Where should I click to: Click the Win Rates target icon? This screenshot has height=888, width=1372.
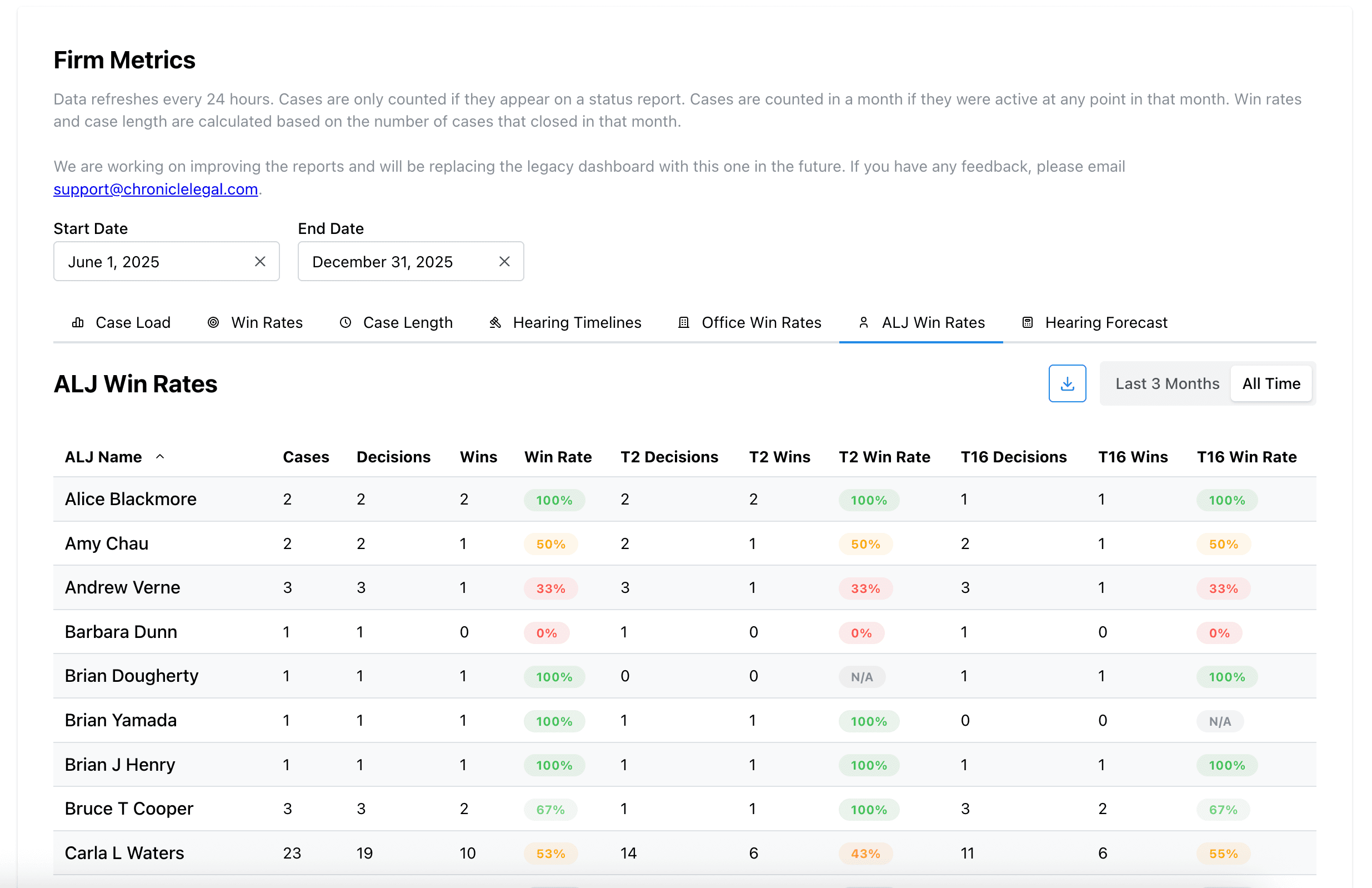[x=213, y=322]
